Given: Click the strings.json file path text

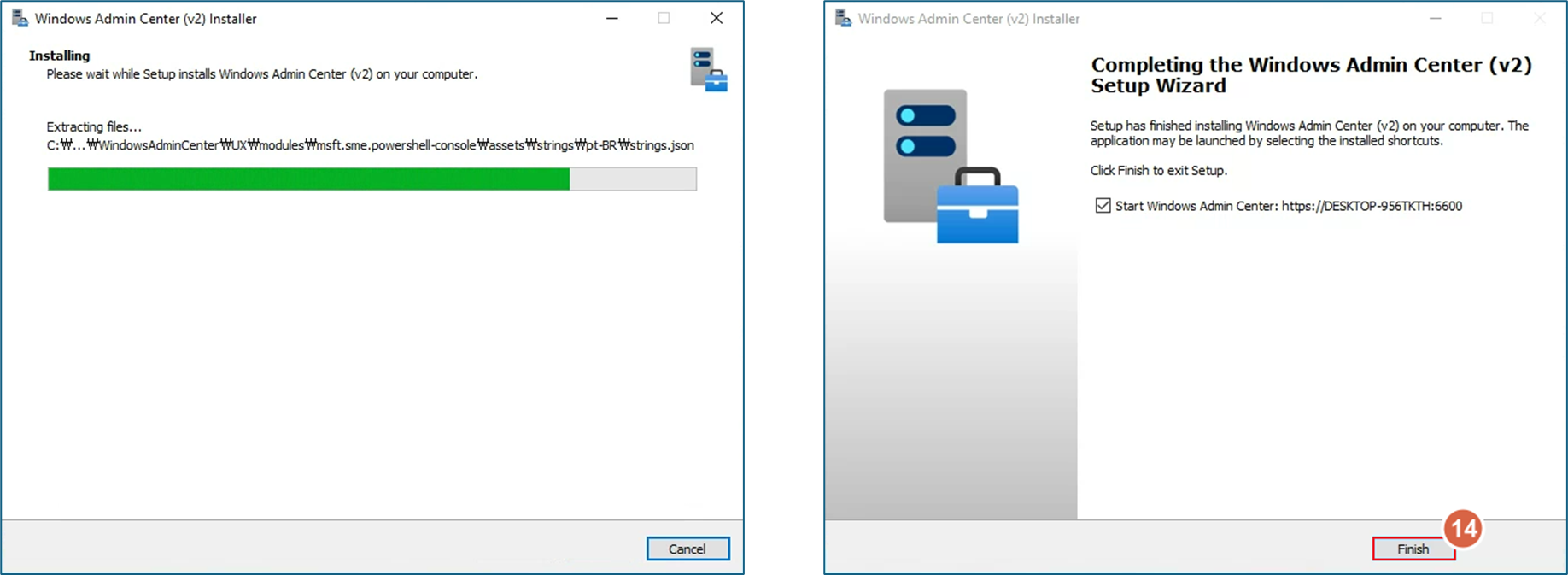Looking at the screenshot, I should [371, 145].
